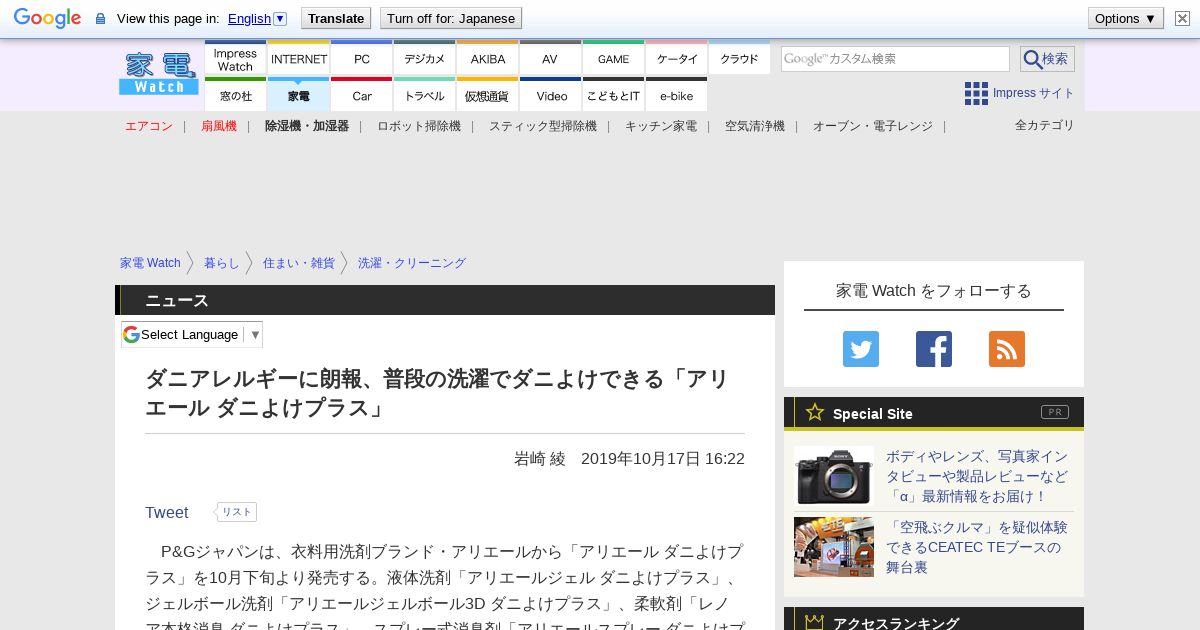Screen dimensions: 1200x630
Task: Follow 家電 Watch on Twitter
Action: (x=861, y=349)
